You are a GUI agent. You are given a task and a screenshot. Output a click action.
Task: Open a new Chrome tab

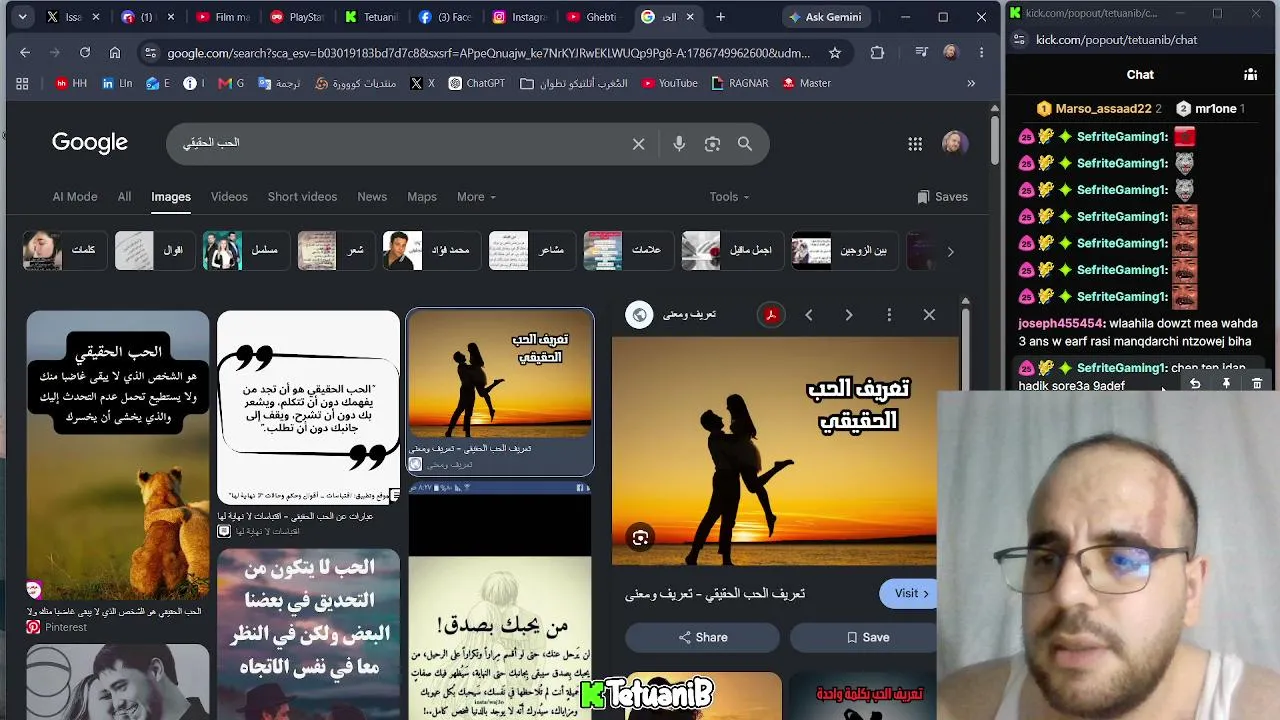(720, 17)
